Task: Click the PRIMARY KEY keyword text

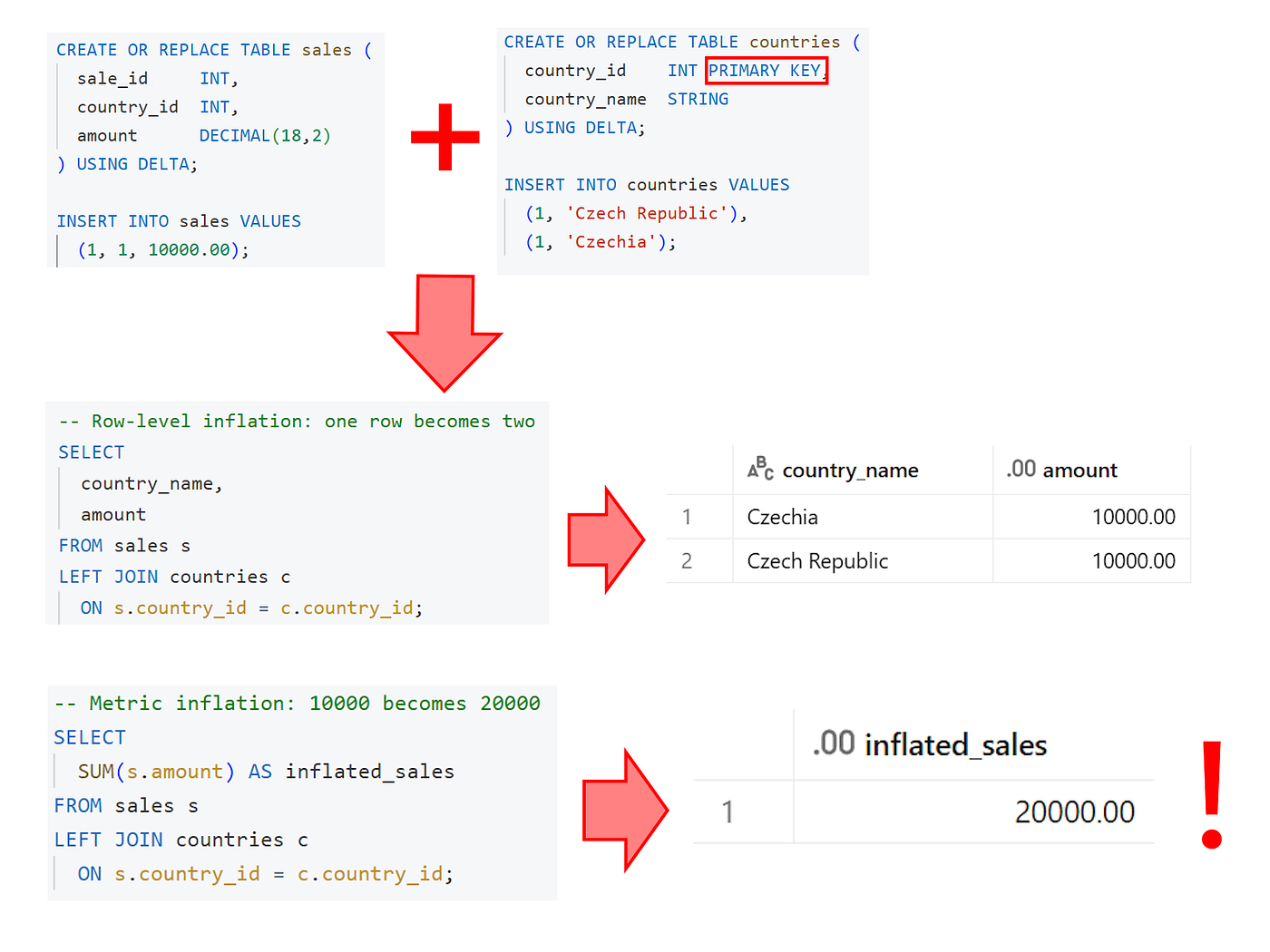Action: click(766, 71)
